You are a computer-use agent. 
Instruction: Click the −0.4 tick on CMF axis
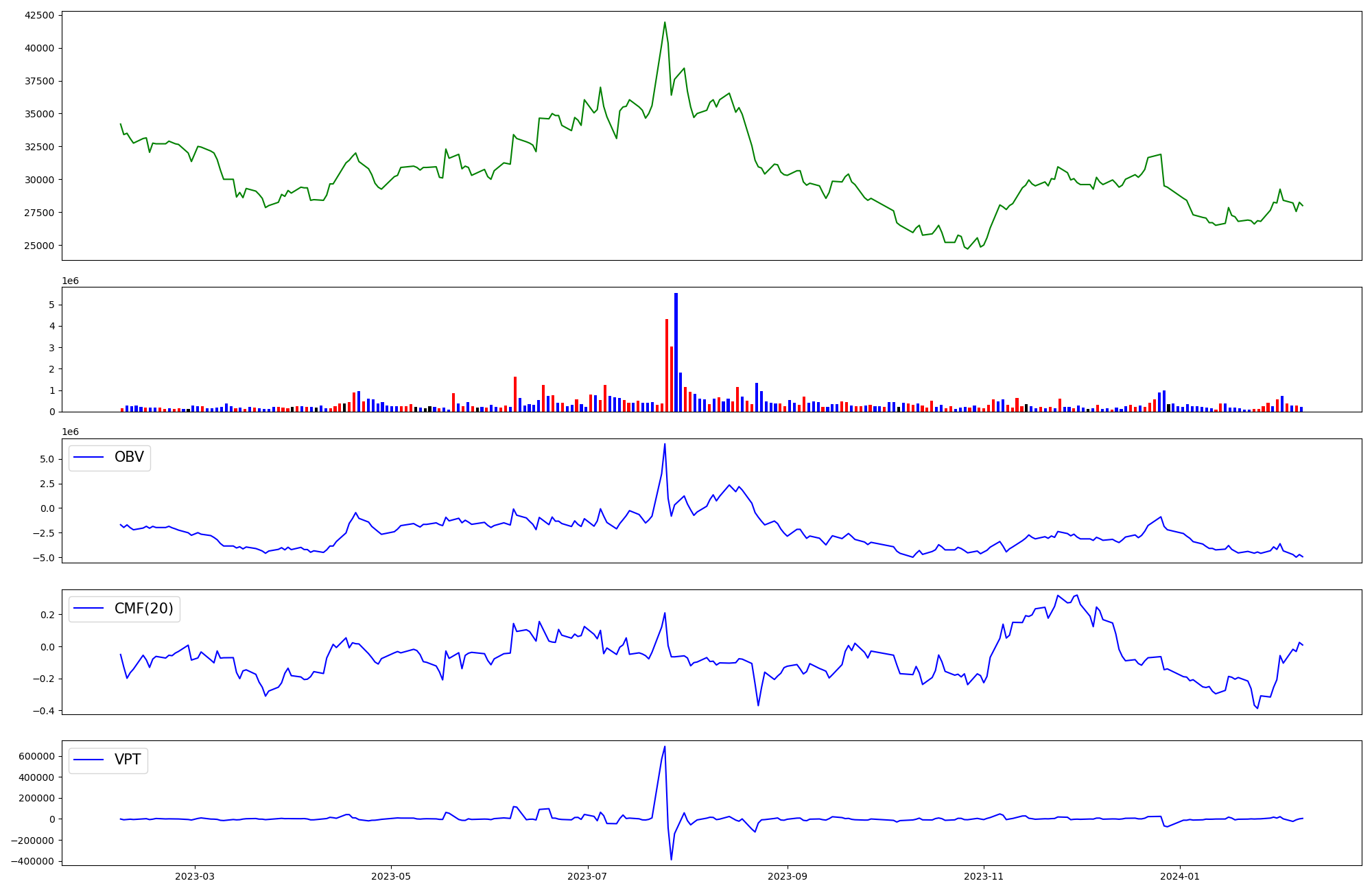(x=45, y=711)
